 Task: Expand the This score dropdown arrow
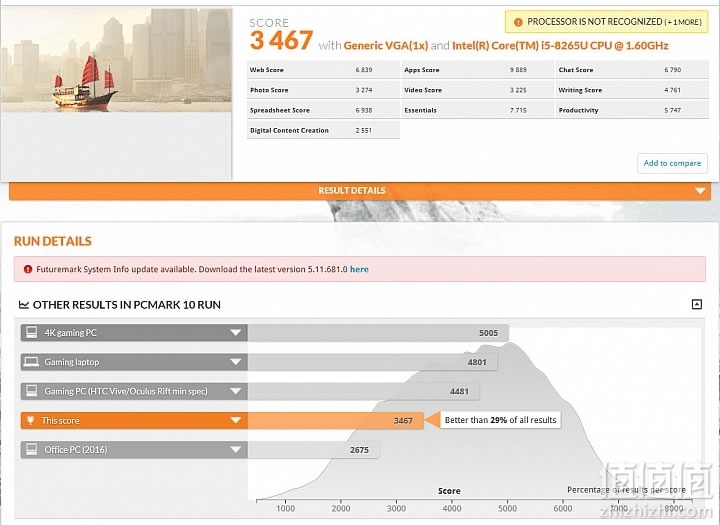[236, 420]
